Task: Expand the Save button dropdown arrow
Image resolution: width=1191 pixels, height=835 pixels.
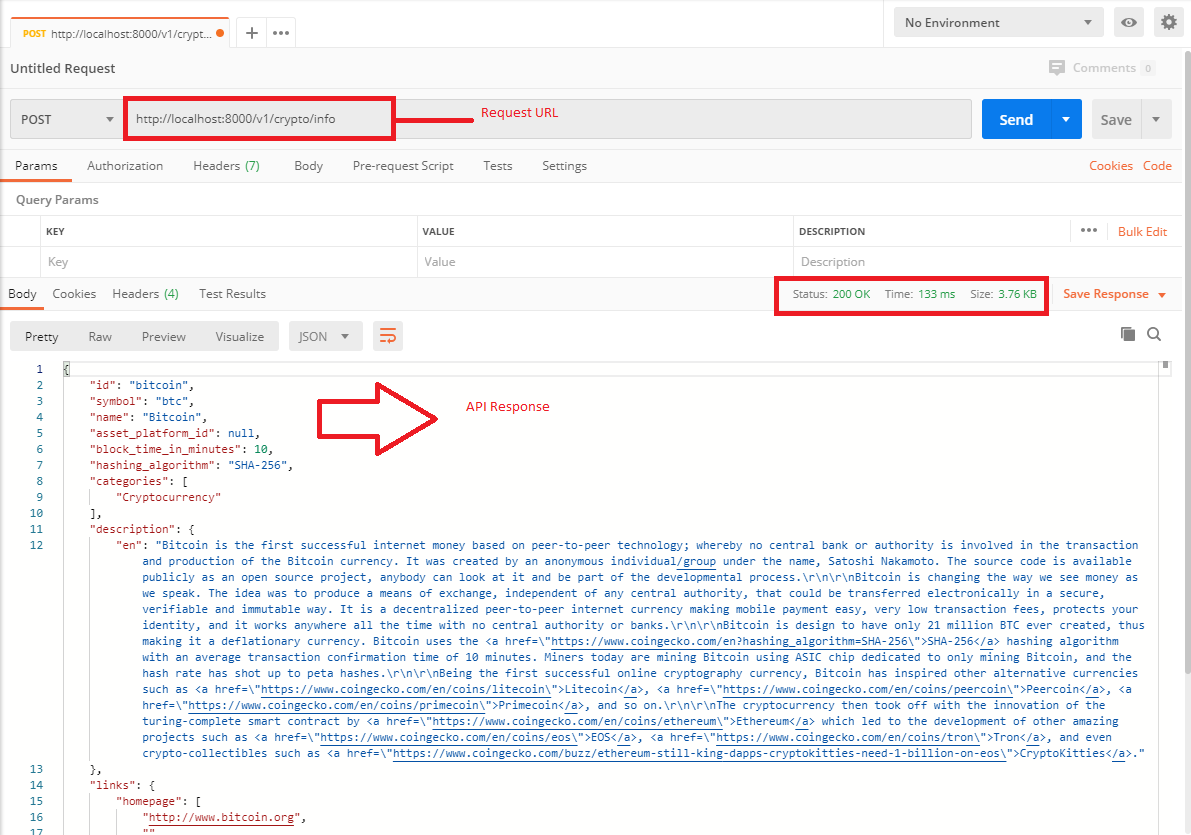Action: (x=1156, y=119)
